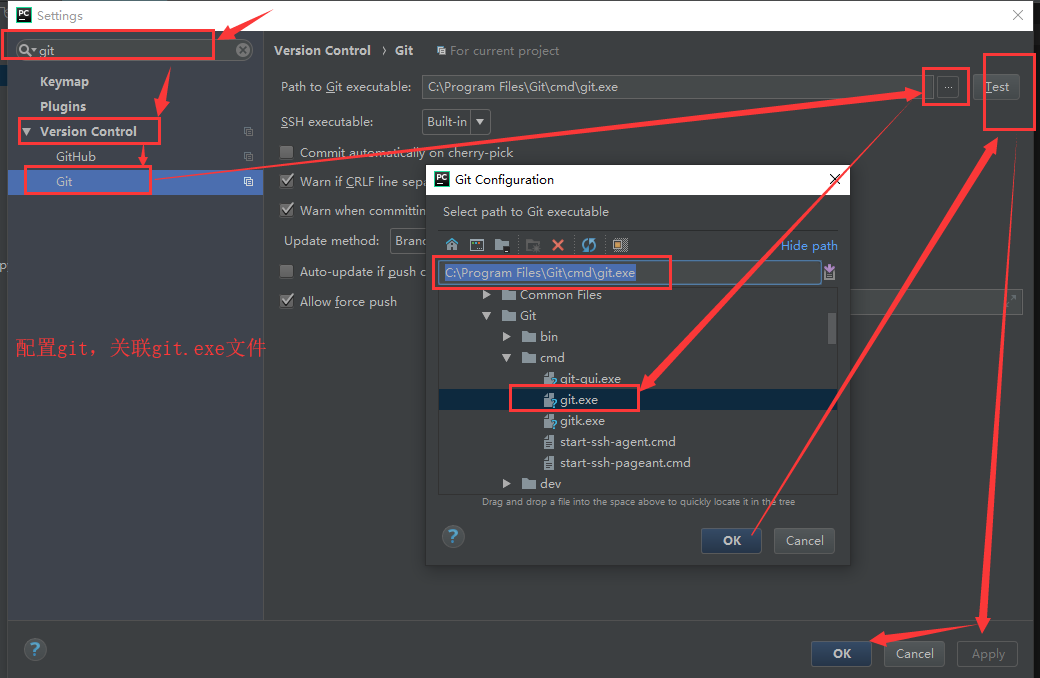Select git.exe in file tree
The image size is (1040, 678).
click(x=578, y=400)
